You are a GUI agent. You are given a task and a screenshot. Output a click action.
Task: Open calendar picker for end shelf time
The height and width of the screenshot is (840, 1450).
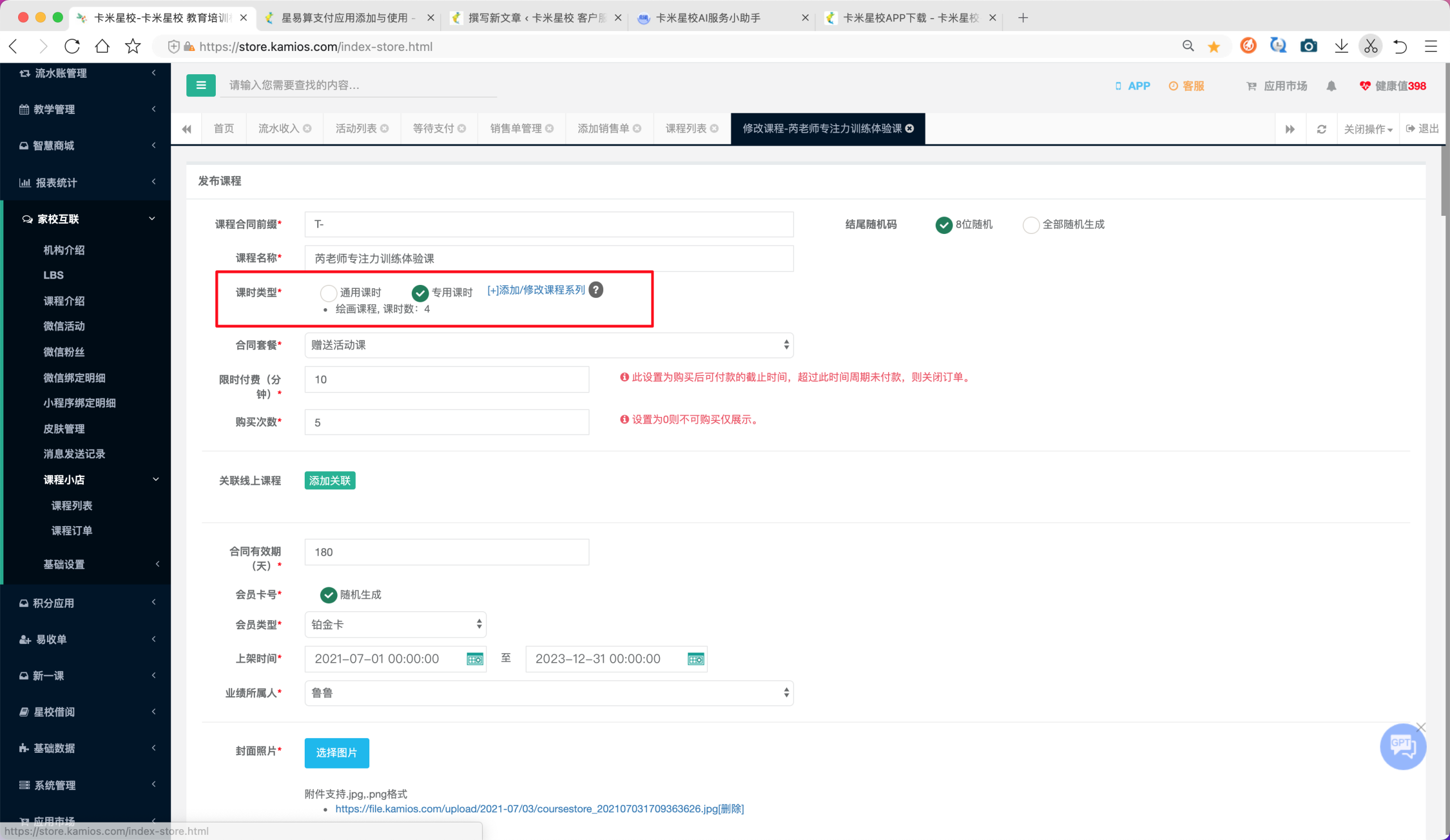(x=696, y=659)
